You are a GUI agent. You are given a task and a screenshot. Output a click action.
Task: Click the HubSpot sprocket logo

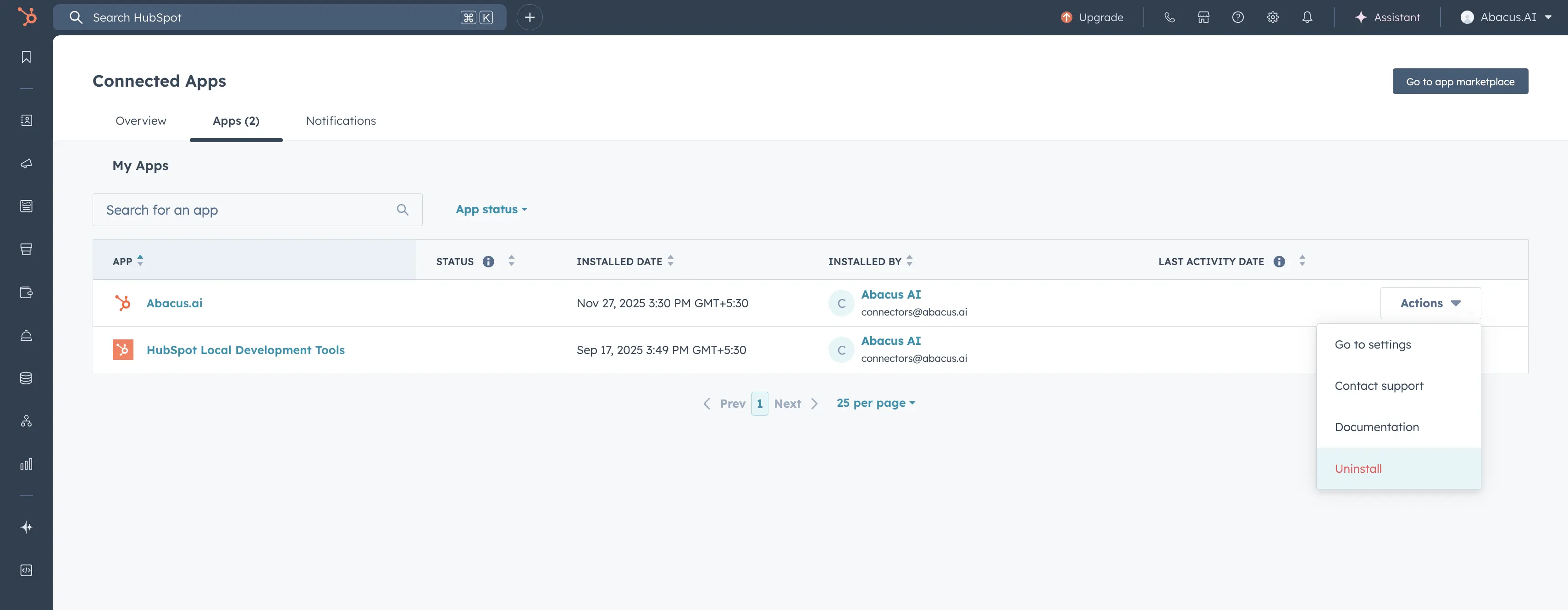(27, 17)
